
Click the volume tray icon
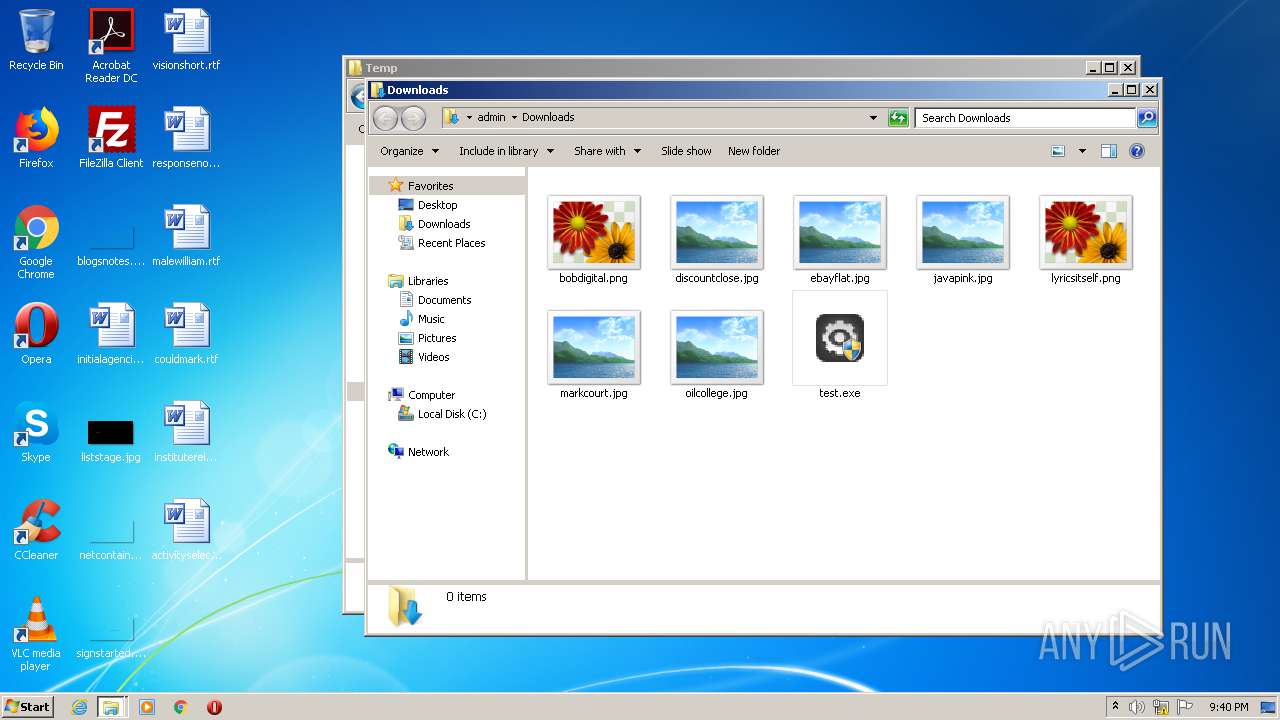(1137, 707)
